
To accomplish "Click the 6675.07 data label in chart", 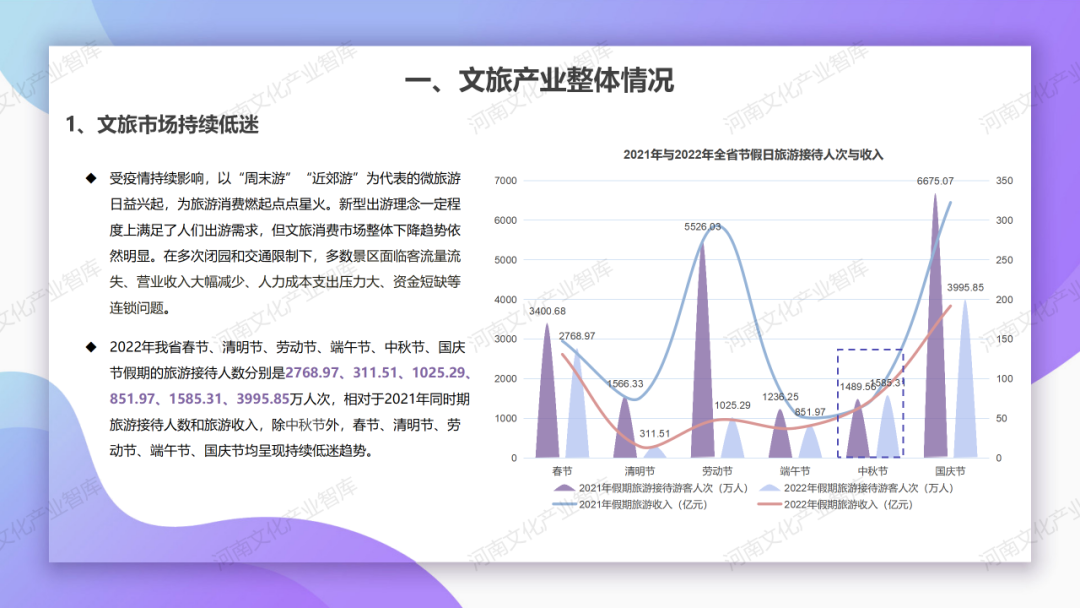I will pos(935,182).
